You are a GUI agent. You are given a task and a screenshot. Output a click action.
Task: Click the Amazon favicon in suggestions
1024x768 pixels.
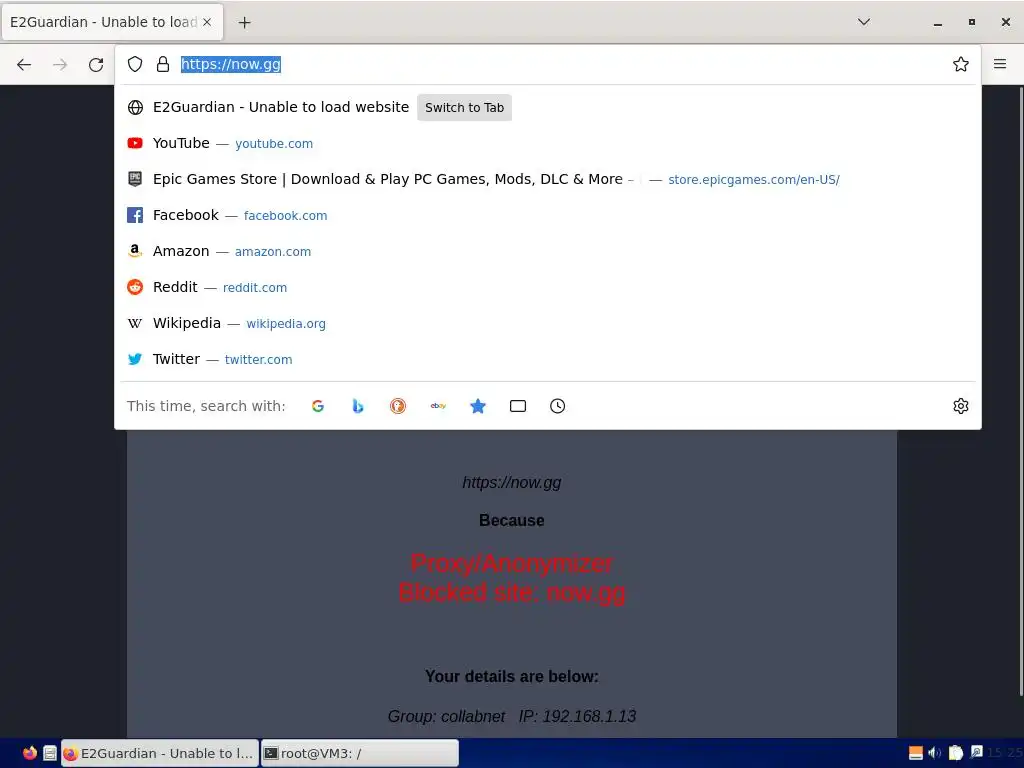(135, 251)
